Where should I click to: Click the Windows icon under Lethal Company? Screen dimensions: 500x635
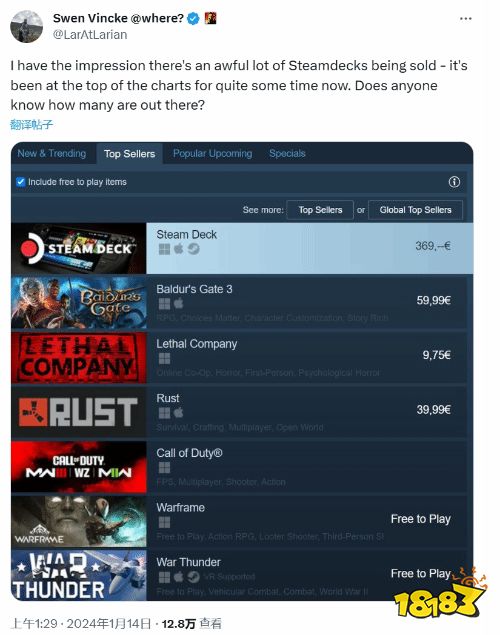tap(164, 358)
